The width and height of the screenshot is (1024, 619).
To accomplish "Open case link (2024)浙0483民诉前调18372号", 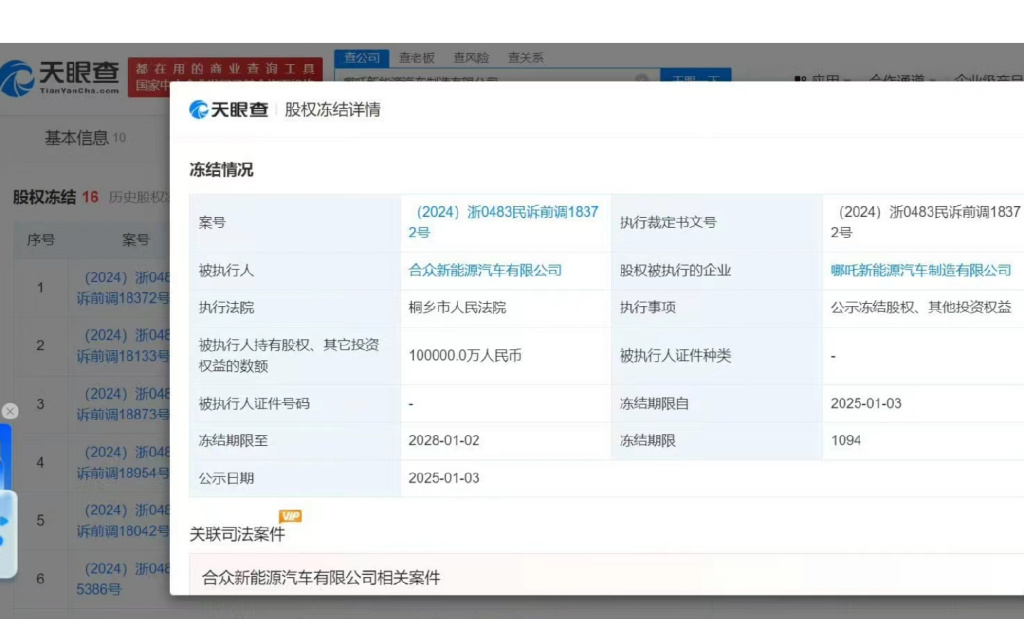I will 503,222.
